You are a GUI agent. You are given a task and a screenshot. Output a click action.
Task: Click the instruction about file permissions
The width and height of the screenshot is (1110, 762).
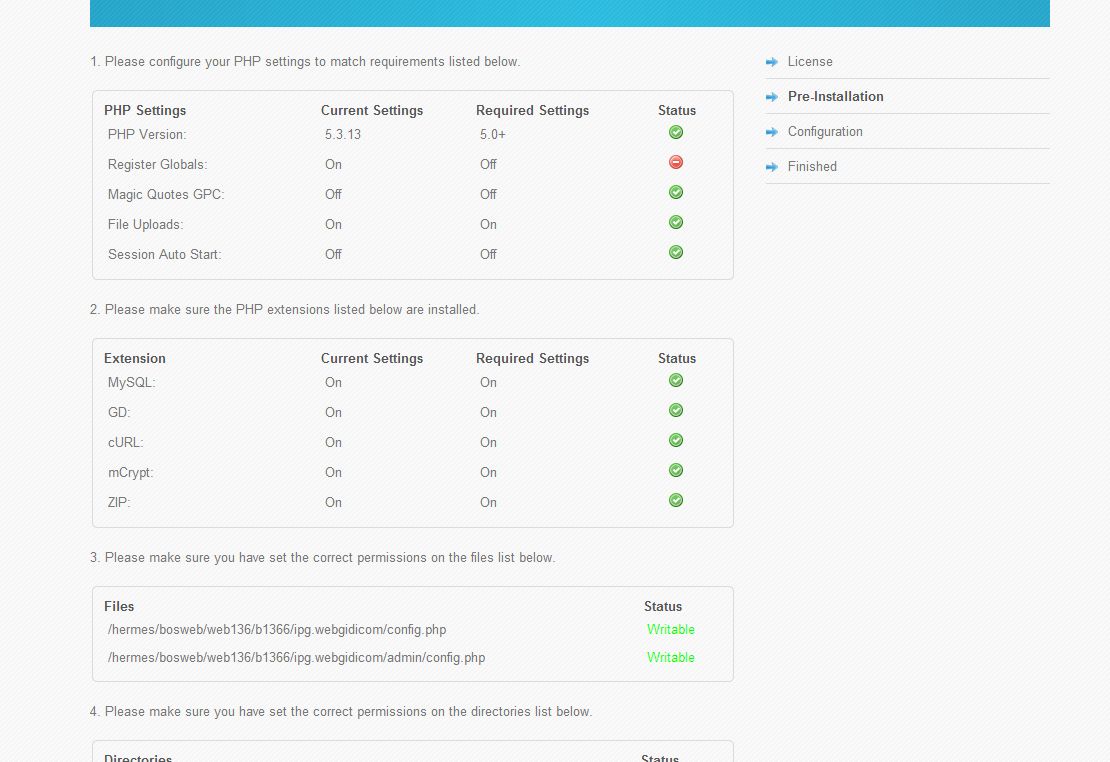point(323,557)
